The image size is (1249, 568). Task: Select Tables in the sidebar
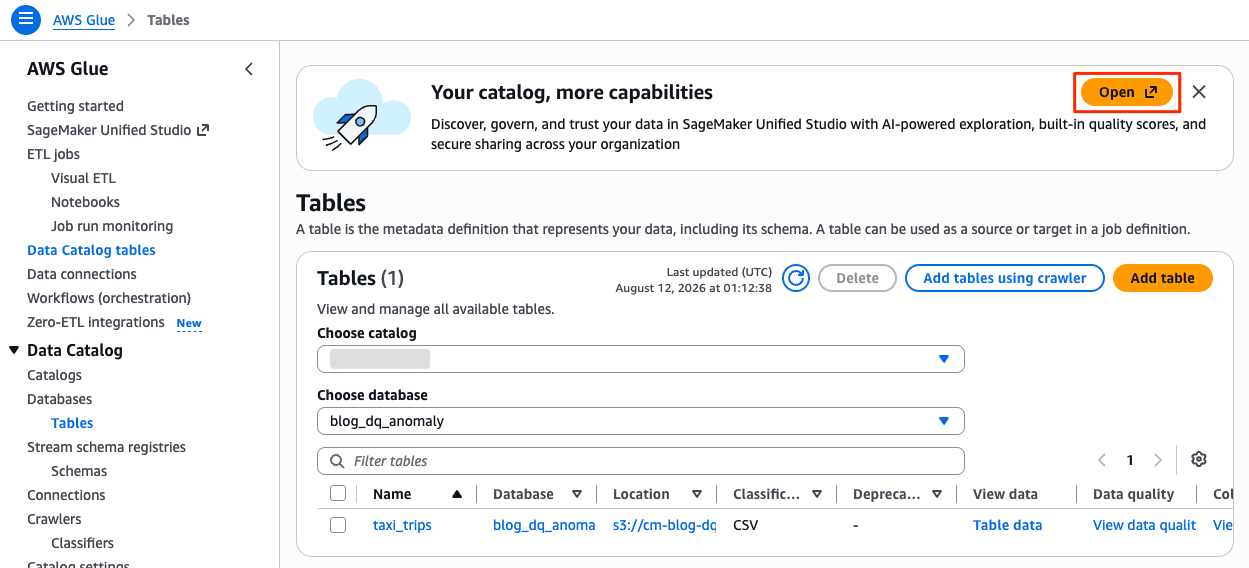pyautogui.click(x=72, y=423)
